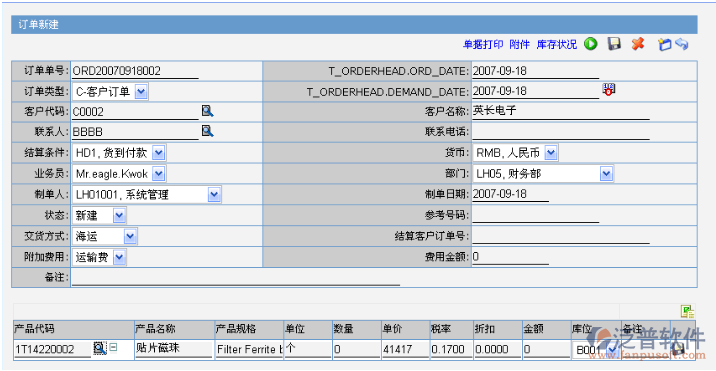The width and height of the screenshot is (716, 371).
Task: Click the green run arrow icon
Action: 590,44
